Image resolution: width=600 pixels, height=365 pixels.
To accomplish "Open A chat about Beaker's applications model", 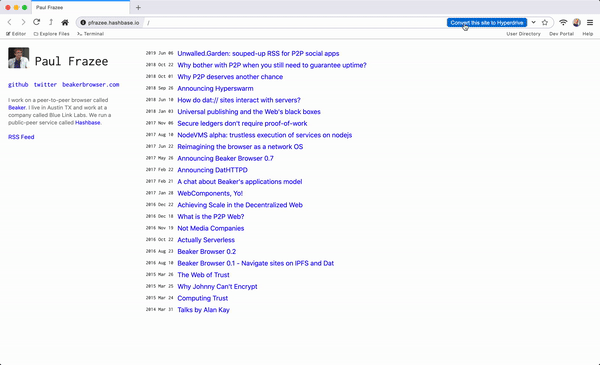I will pyautogui.click(x=240, y=182).
